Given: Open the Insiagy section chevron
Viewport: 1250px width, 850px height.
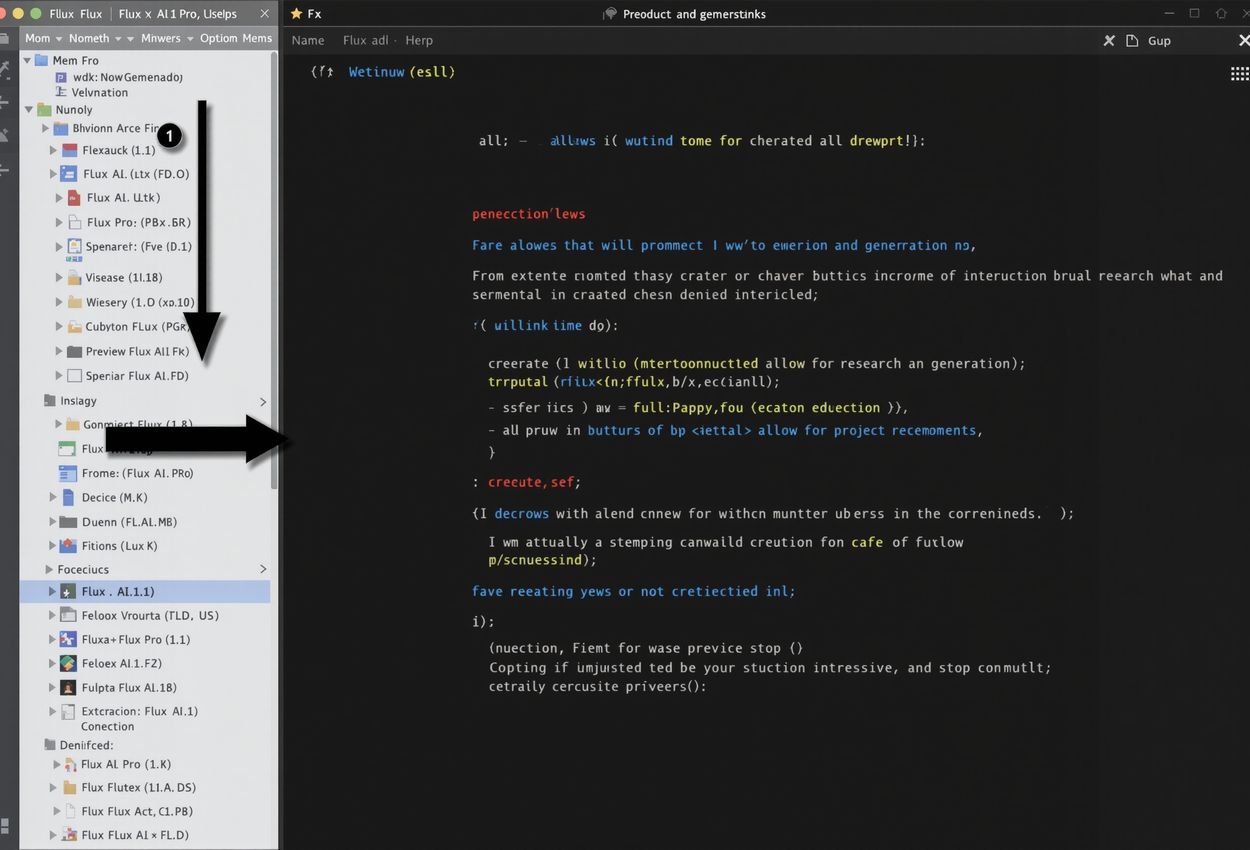Looking at the screenshot, I should 263,402.
